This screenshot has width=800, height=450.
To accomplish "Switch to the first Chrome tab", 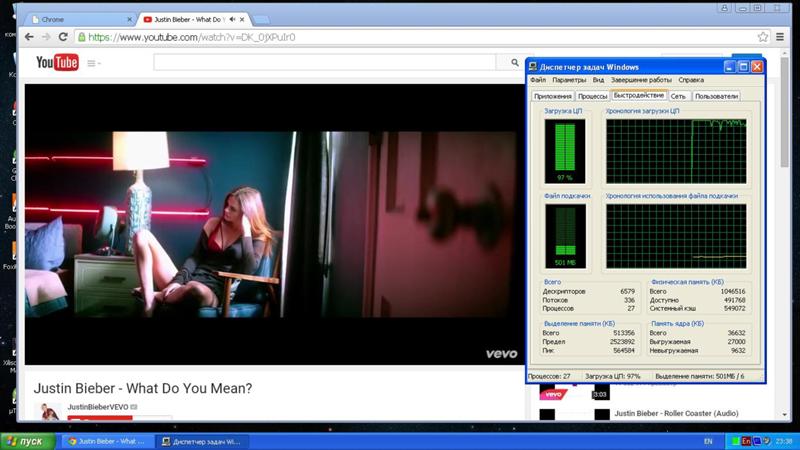I will point(79,19).
